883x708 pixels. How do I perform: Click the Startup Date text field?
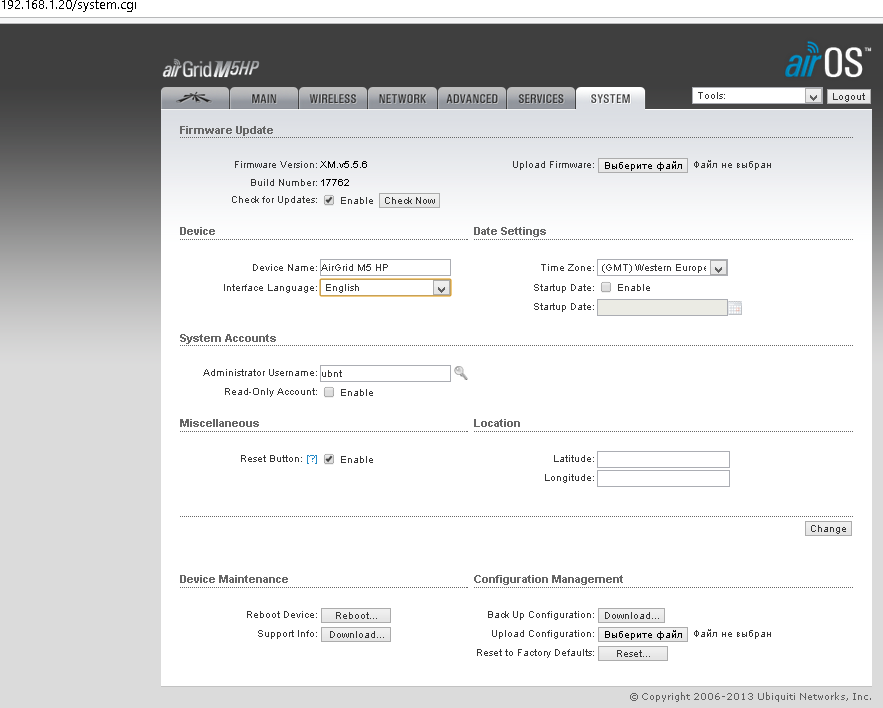(x=662, y=308)
